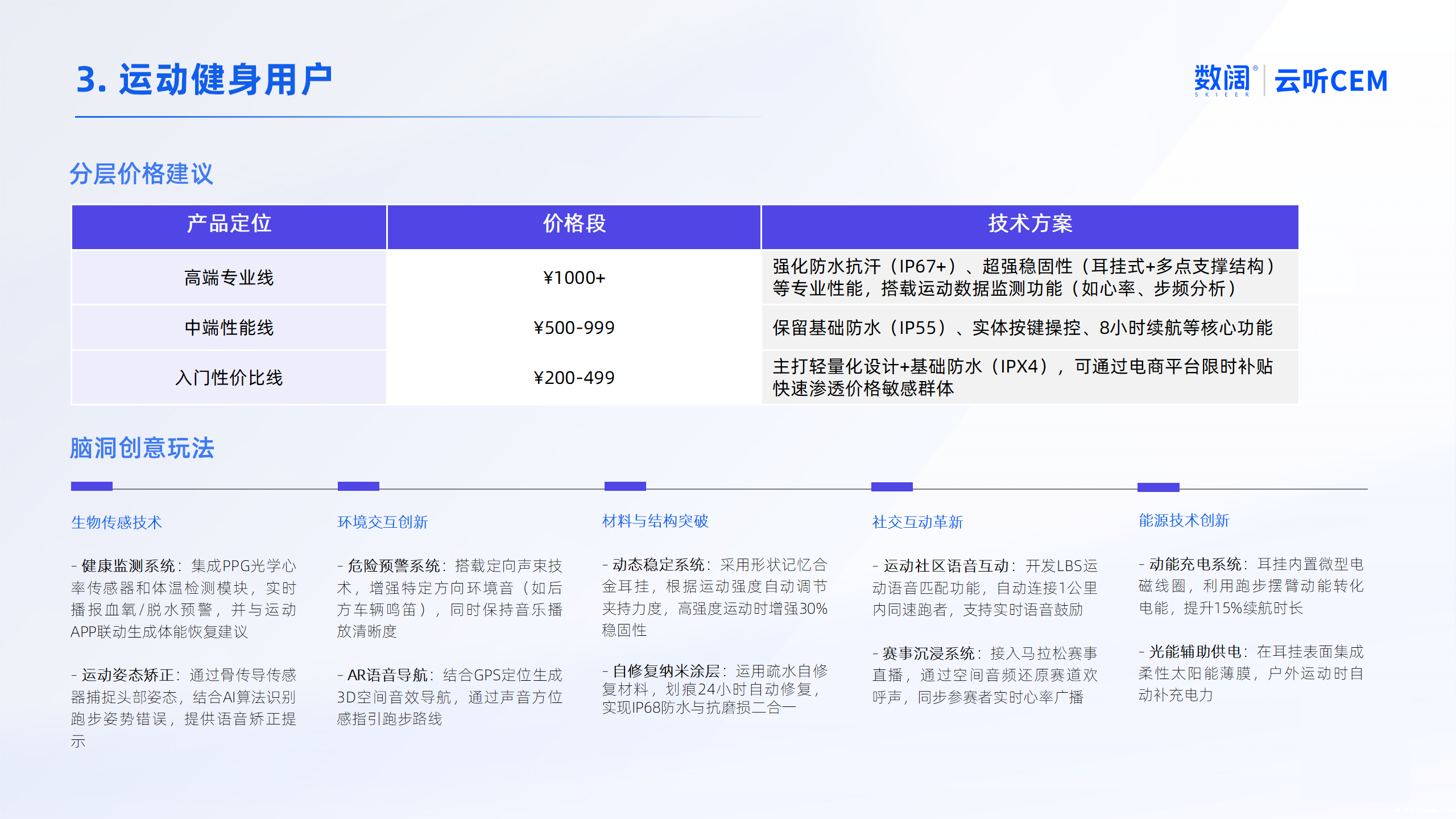Select the 入门性价比线 row label
Viewport: 1456px width, 819px height.
(229, 378)
